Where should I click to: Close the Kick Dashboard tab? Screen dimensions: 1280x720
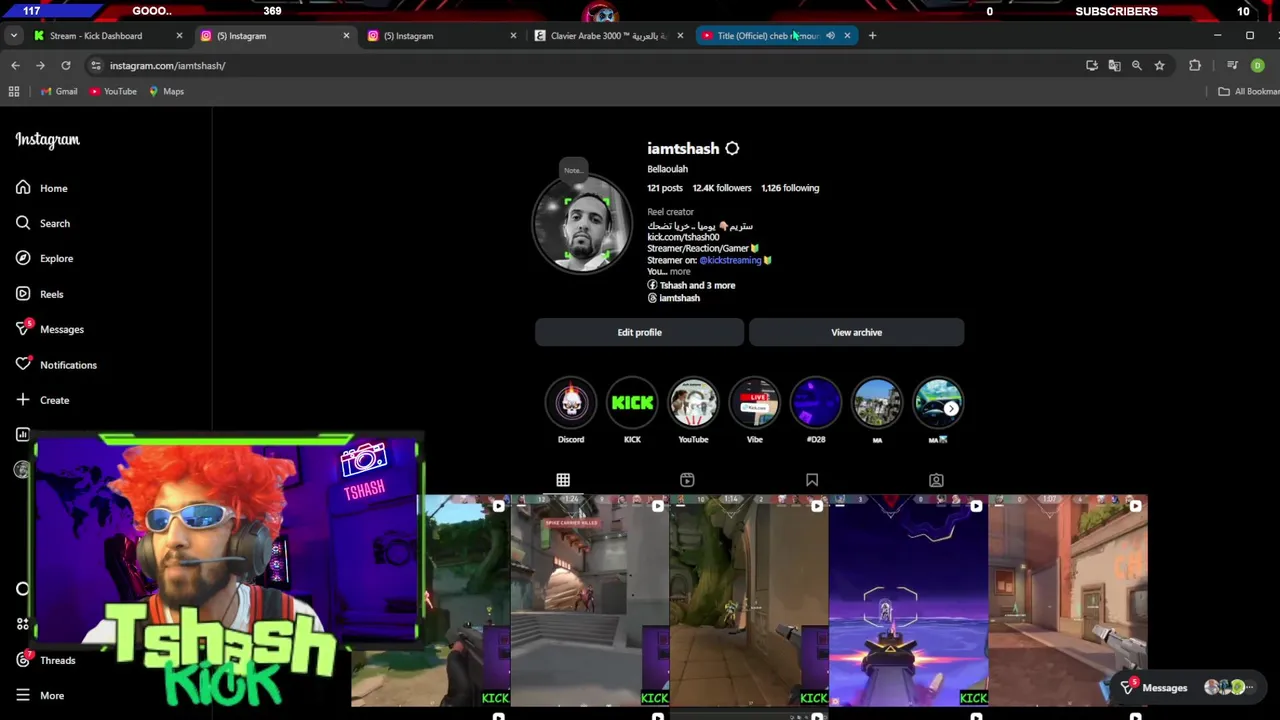179,36
